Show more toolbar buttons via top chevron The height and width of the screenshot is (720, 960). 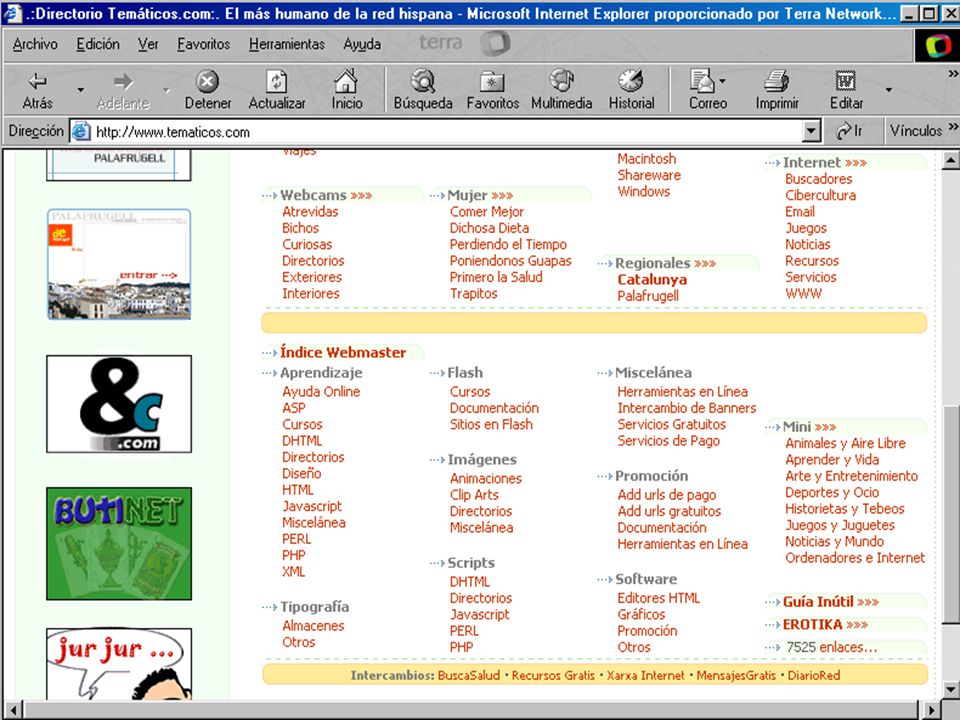pos(953,74)
